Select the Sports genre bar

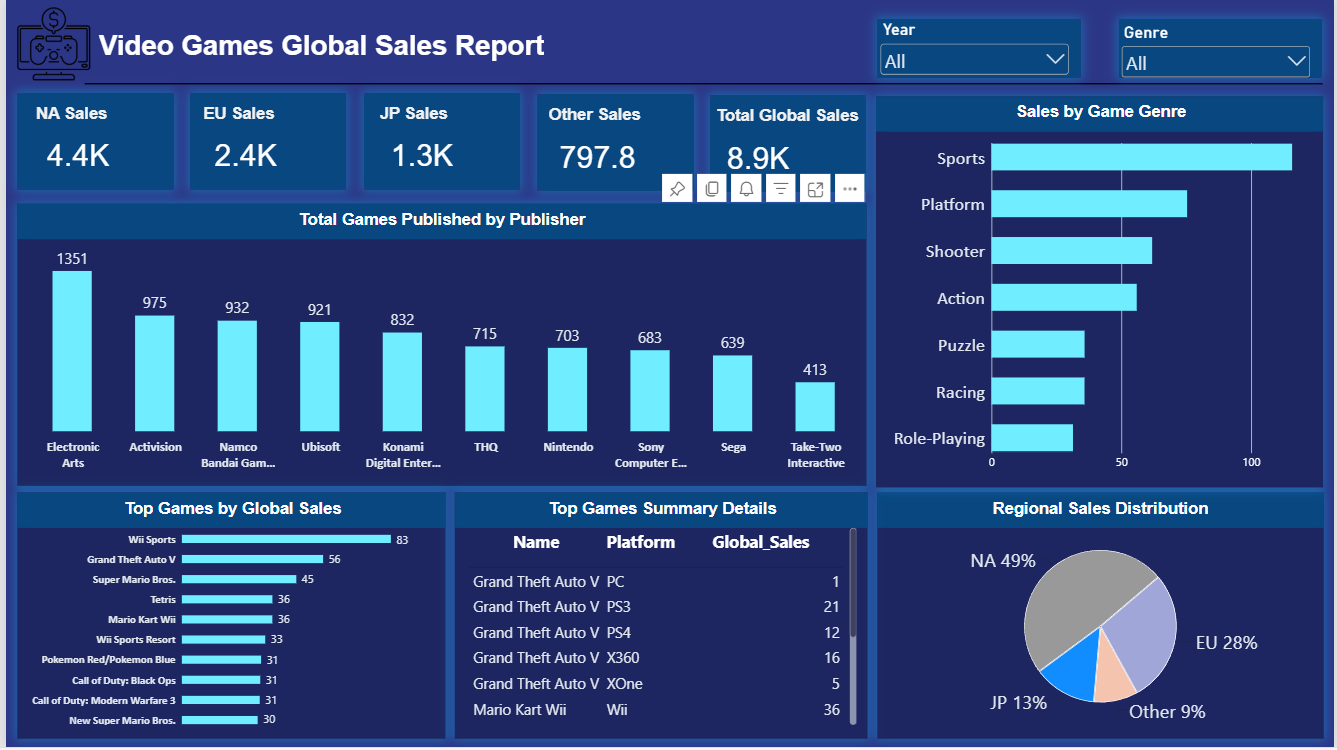(x=1142, y=157)
